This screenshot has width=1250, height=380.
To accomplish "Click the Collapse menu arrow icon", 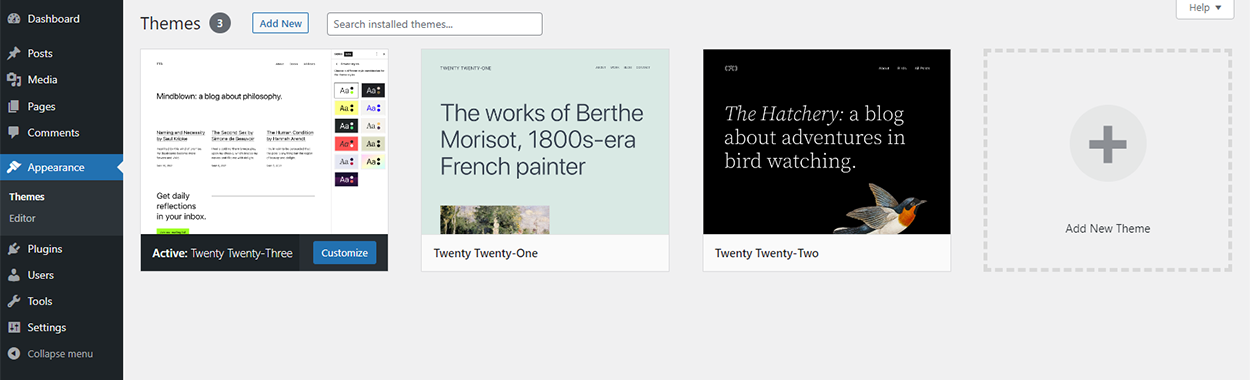I will click(x=14, y=353).
